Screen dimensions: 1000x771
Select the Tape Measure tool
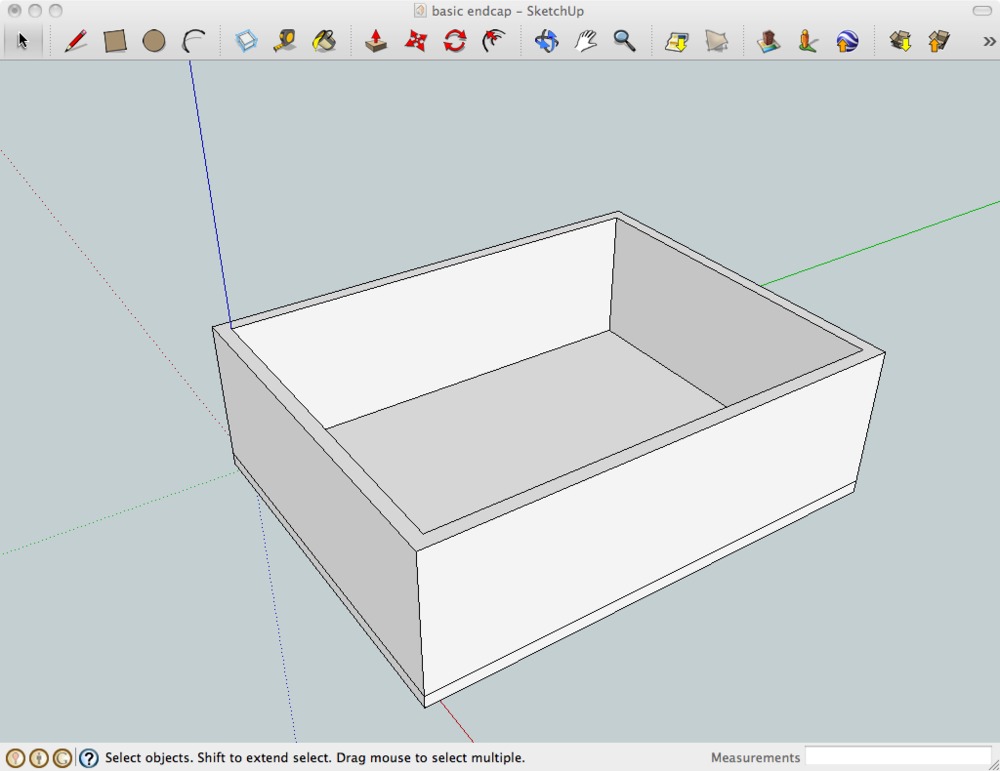(285, 41)
